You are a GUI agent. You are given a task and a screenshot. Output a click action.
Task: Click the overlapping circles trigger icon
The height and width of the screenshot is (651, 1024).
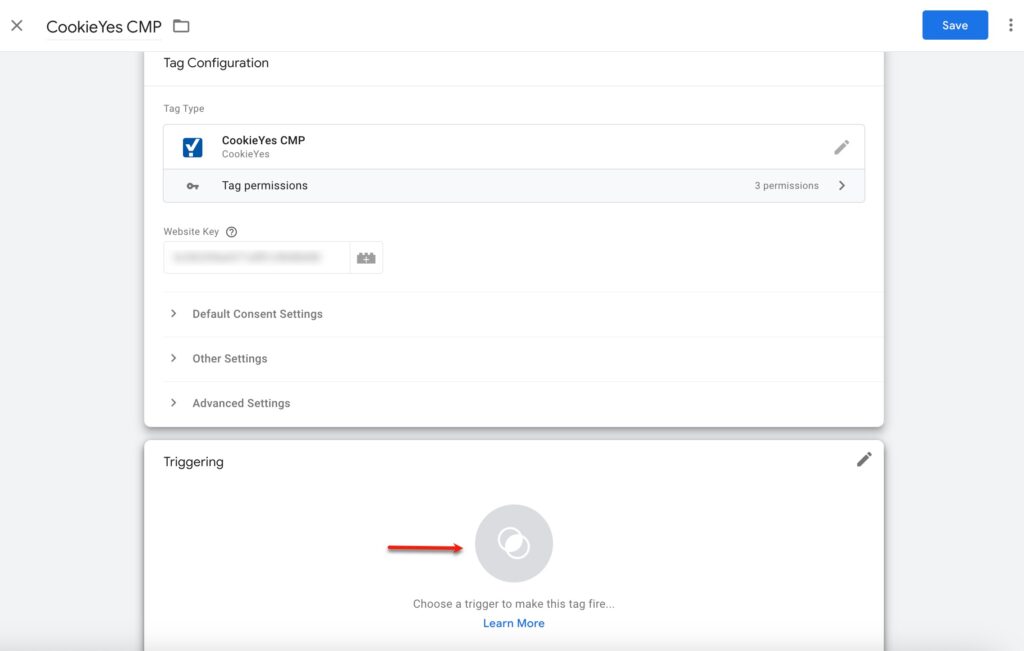(x=514, y=543)
